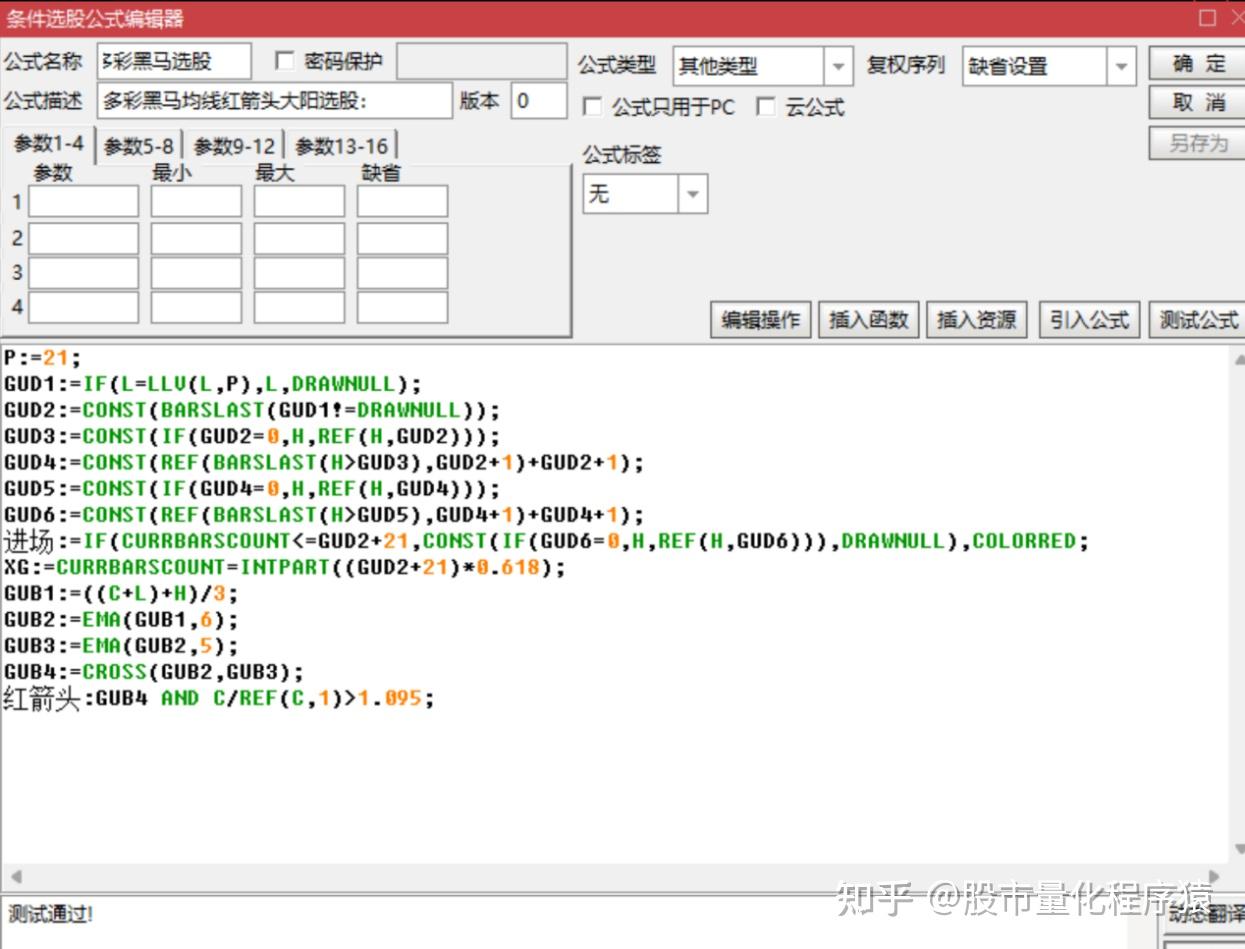Image resolution: width=1245 pixels, height=949 pixels.
Task: Click the code line P:=21;
Action: tap(41, 358)
